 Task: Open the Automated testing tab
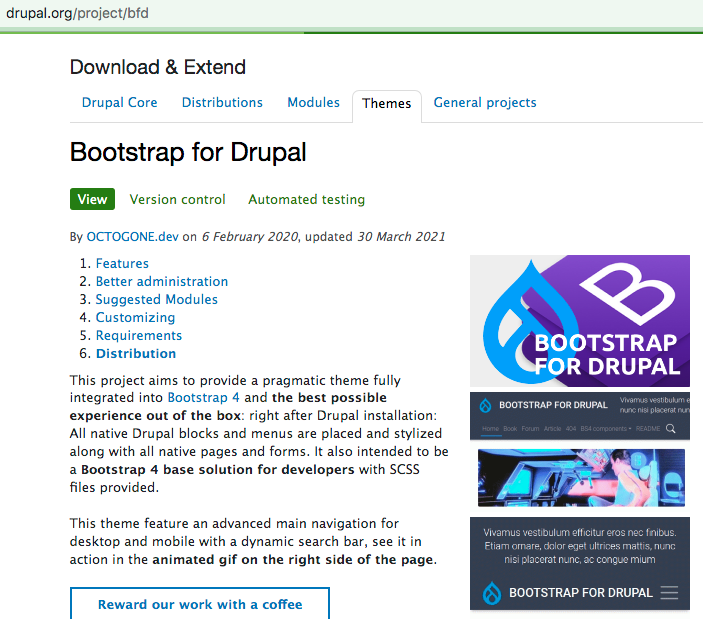307,199
